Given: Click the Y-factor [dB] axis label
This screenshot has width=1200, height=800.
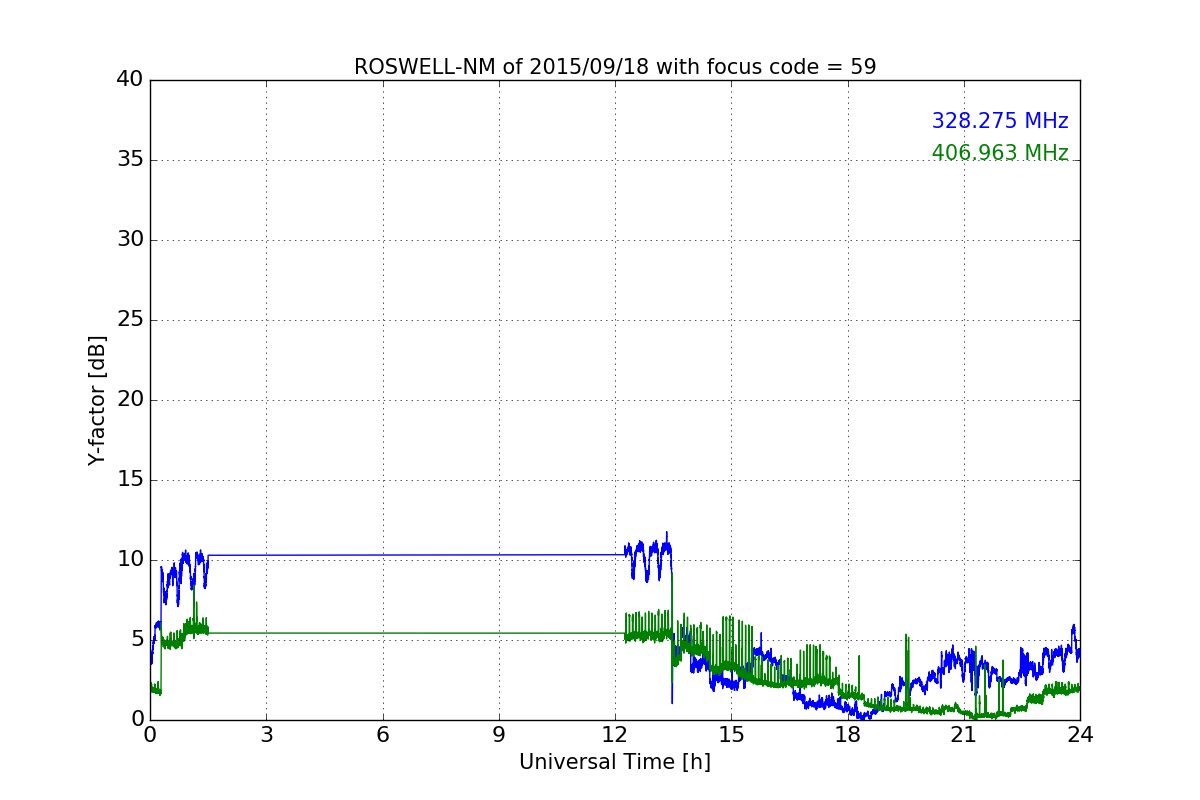Looking at the screenshot, I should [97, 400].
